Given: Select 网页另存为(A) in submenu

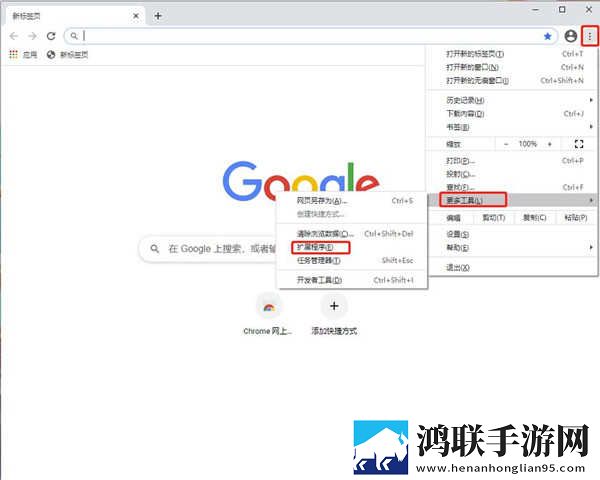Looking at the screenshot, I should [x=352, y=201].
